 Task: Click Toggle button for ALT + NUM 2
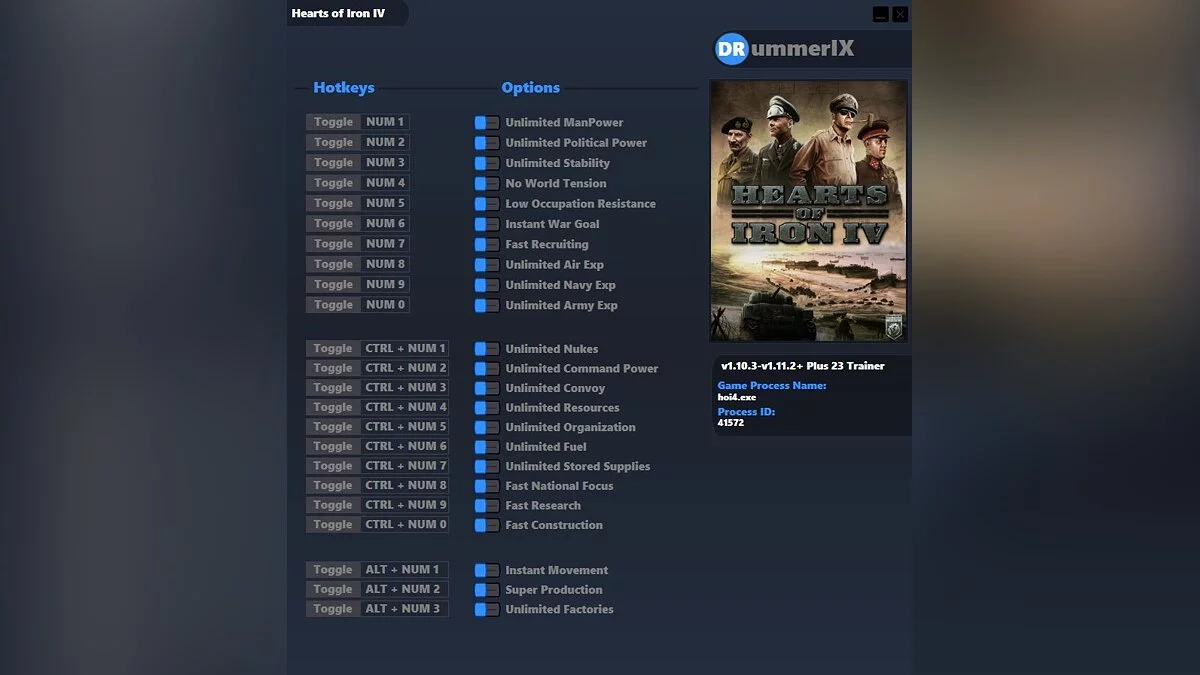coord(333,589)
